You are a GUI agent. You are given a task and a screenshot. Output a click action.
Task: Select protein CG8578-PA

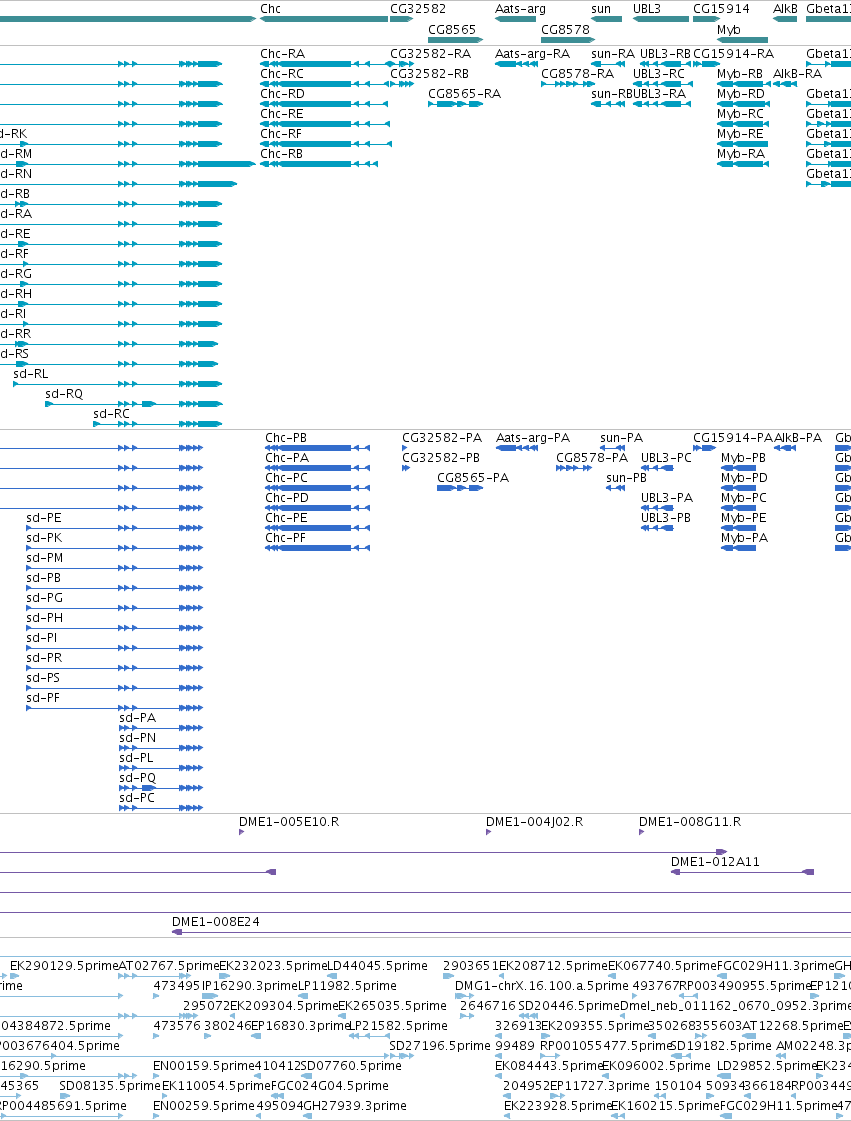tap(574, 468)
